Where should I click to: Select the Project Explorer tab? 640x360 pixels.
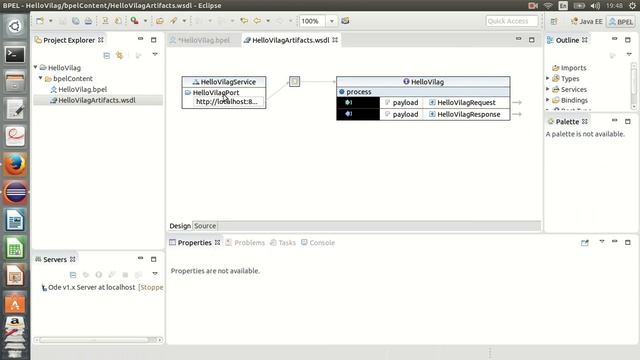point(69,40)
